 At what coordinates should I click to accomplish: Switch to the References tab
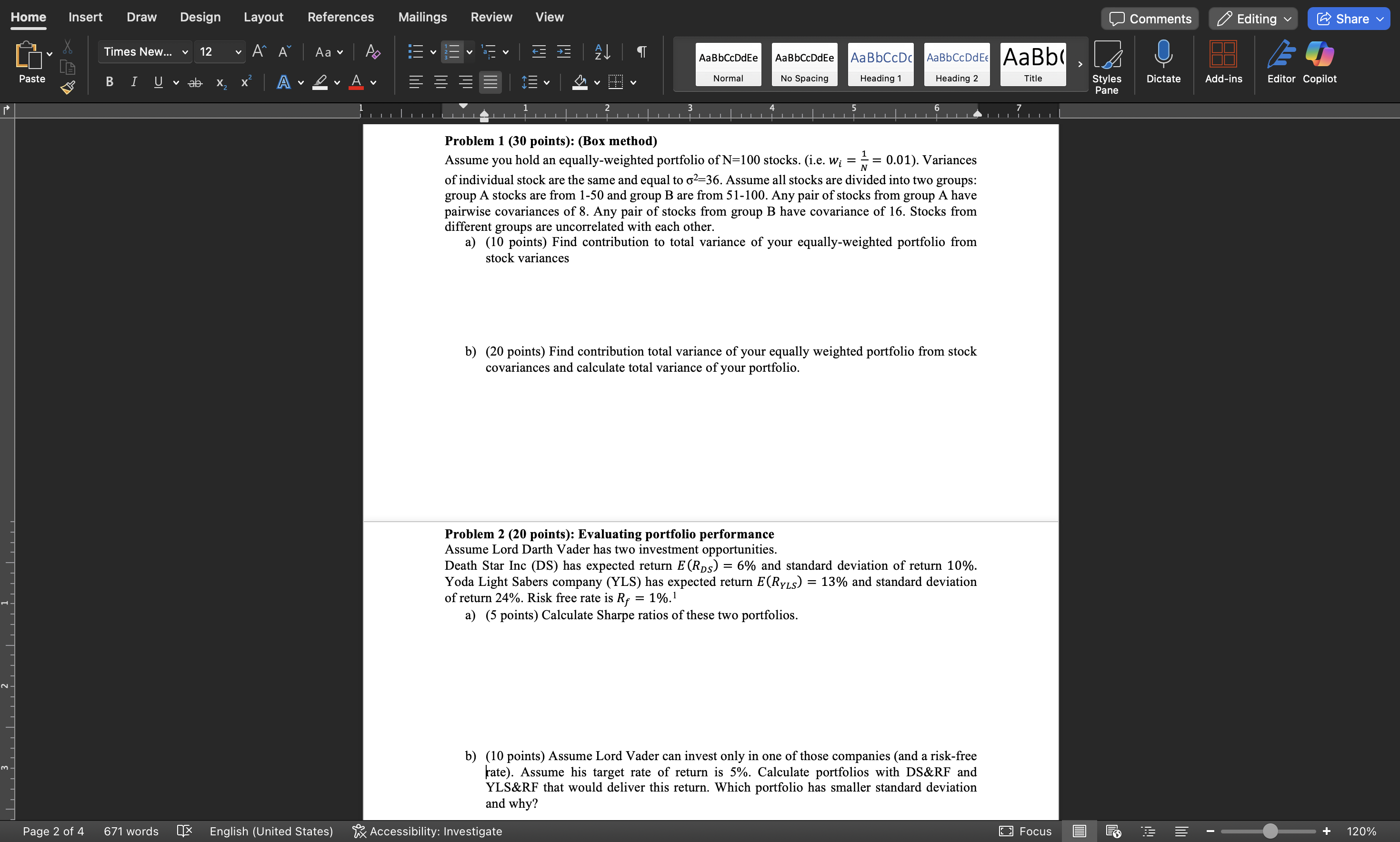(x=340, y=17)
